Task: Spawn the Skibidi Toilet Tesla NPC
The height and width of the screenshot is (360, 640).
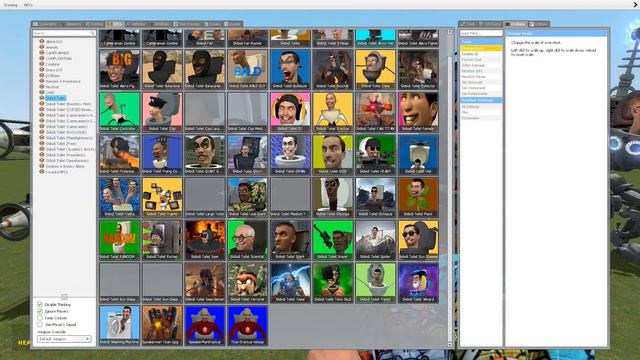Action: 290,283
